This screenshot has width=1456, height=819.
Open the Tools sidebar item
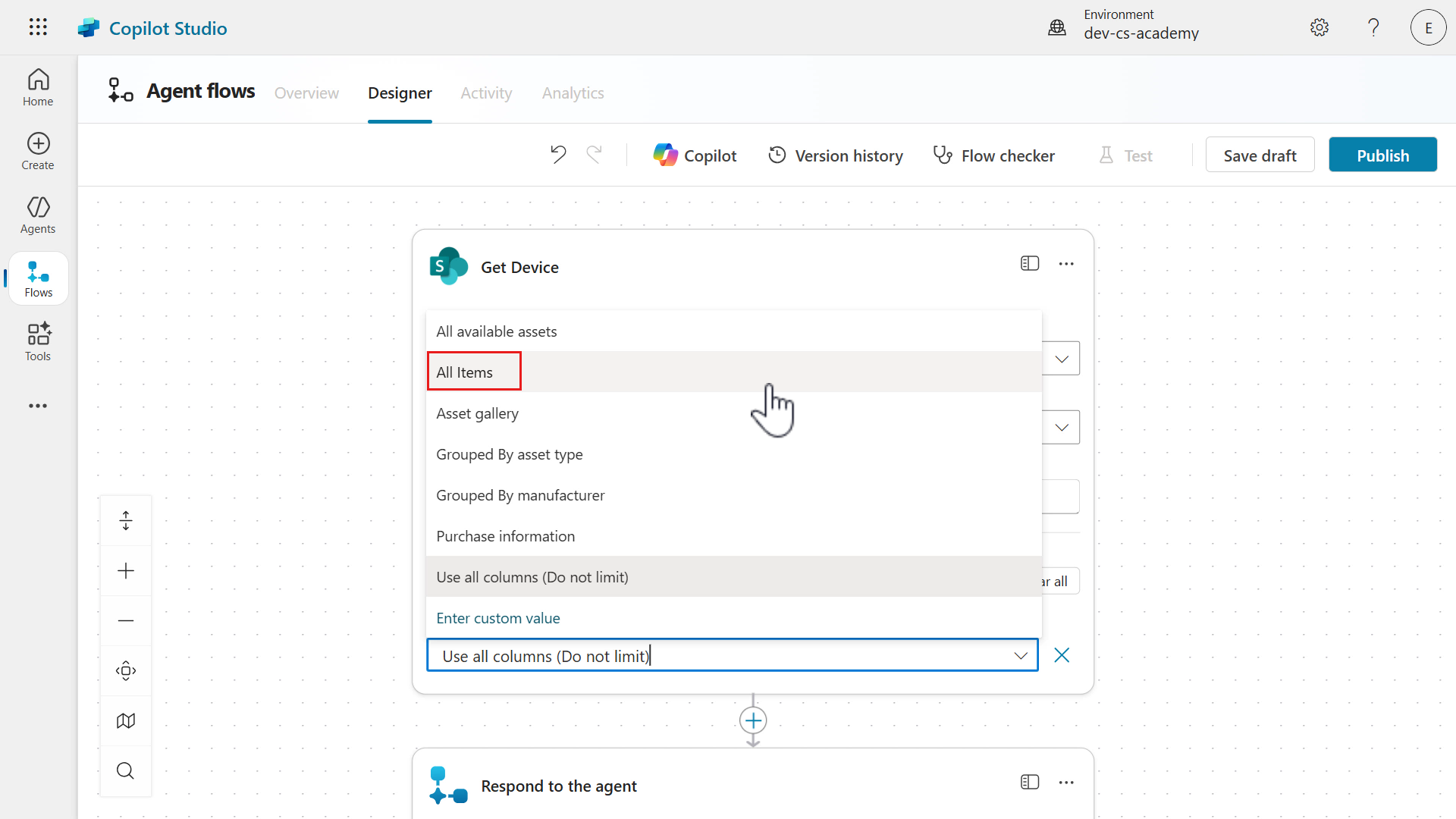click(x=38, y=341)
